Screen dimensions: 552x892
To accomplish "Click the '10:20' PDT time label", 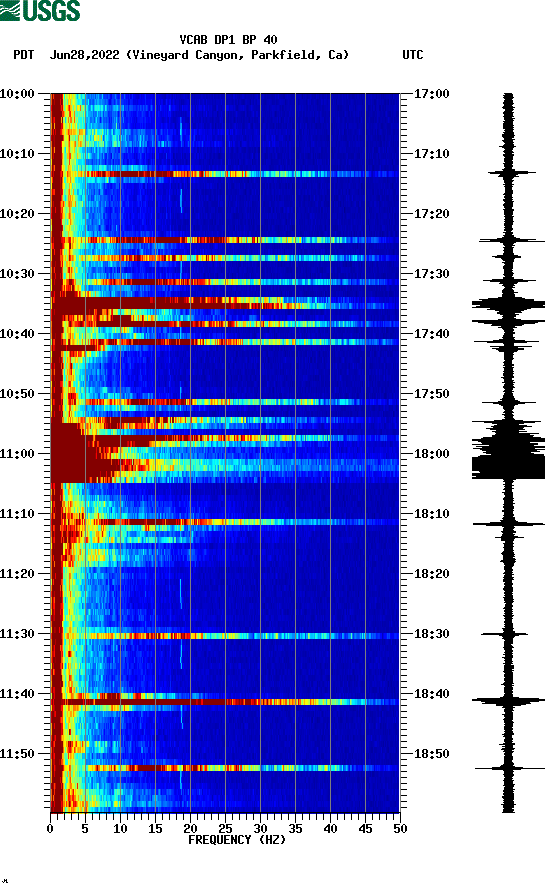I will coord(17,213).
